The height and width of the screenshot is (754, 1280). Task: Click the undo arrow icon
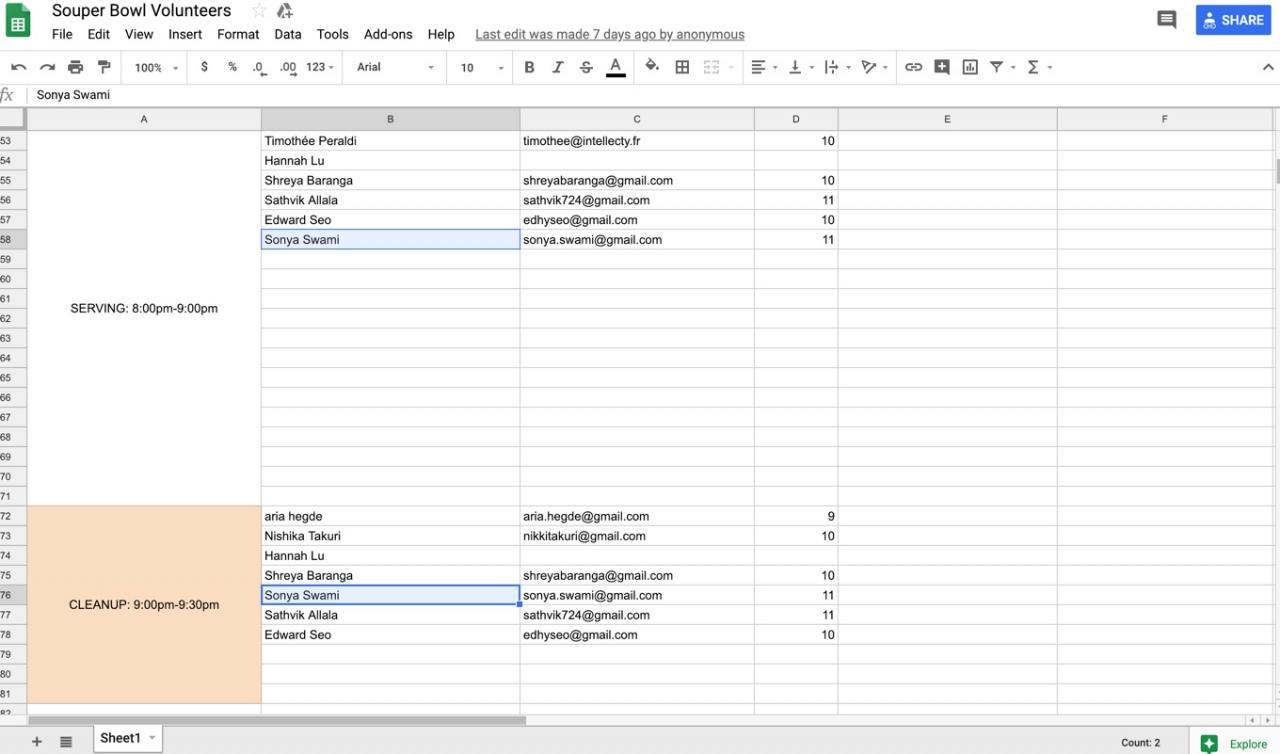18,67
